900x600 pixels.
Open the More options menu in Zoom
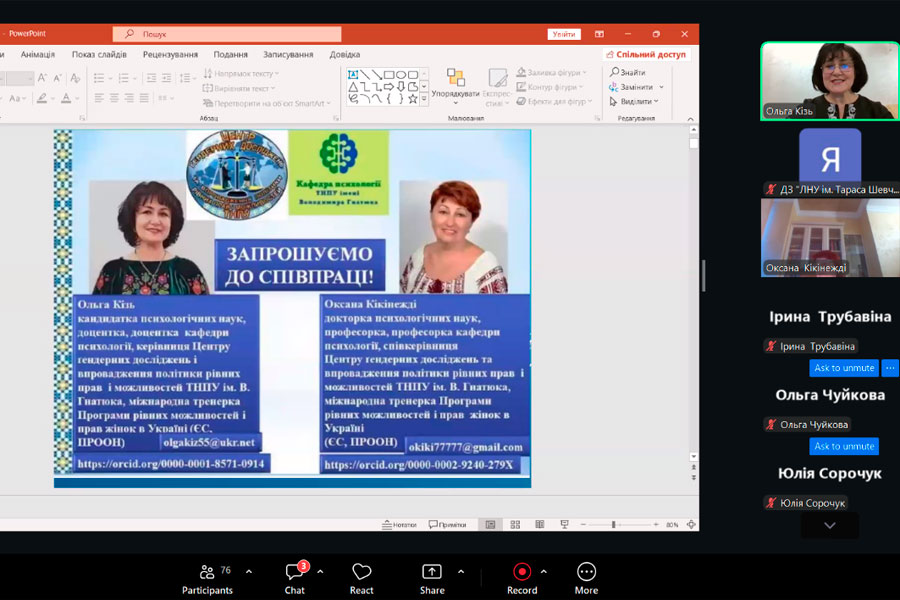[586, 577]
